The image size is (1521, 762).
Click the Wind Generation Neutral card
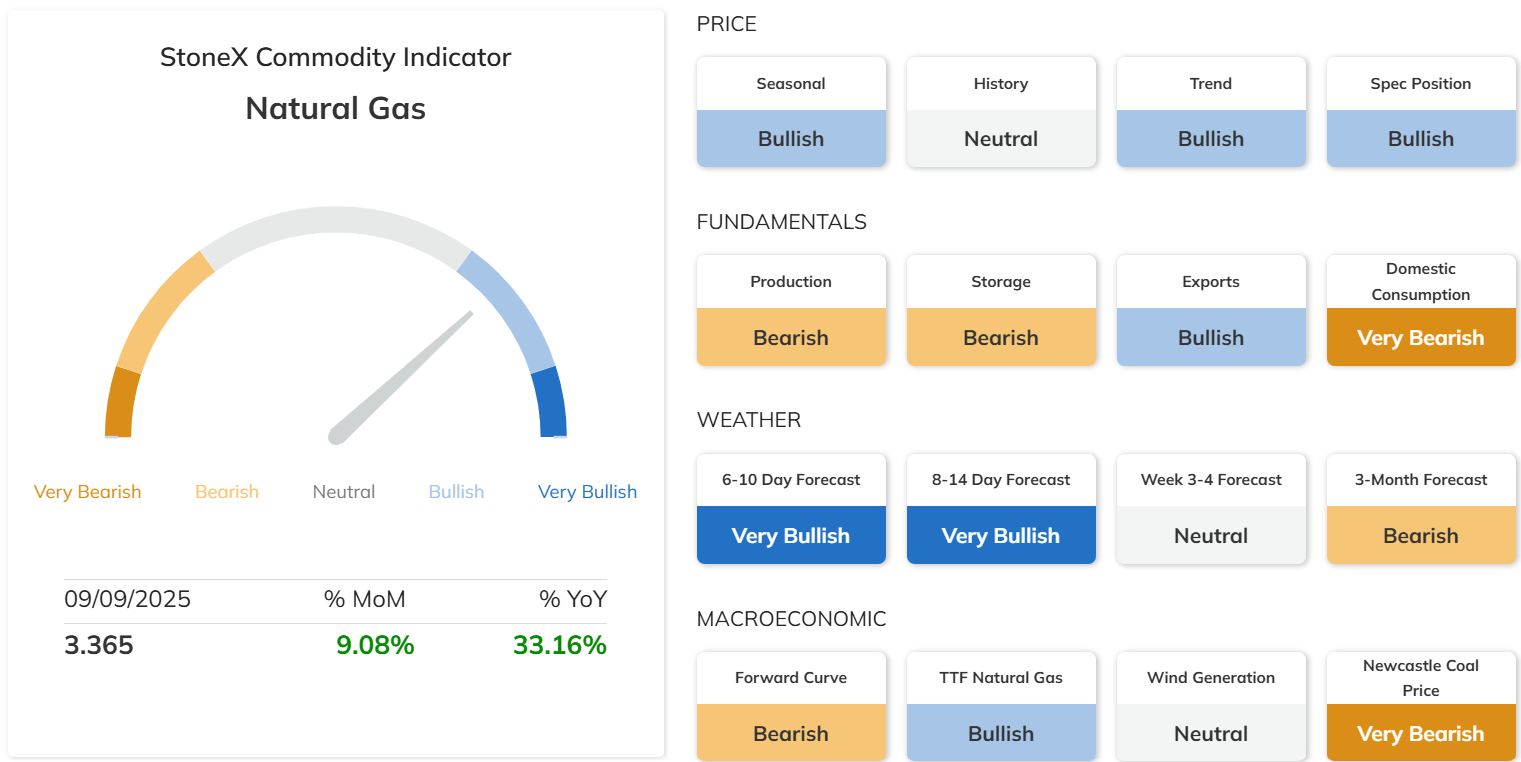click(x=1211, y=706)
